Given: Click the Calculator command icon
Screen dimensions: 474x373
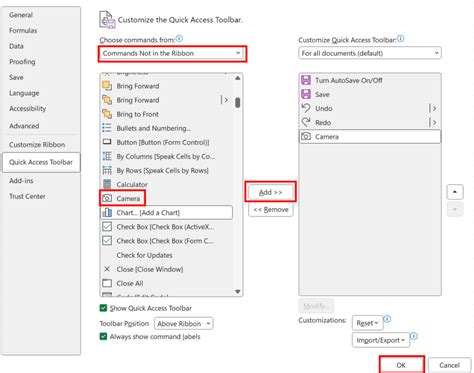Looking at the screenshot, I should pos(107,184).
